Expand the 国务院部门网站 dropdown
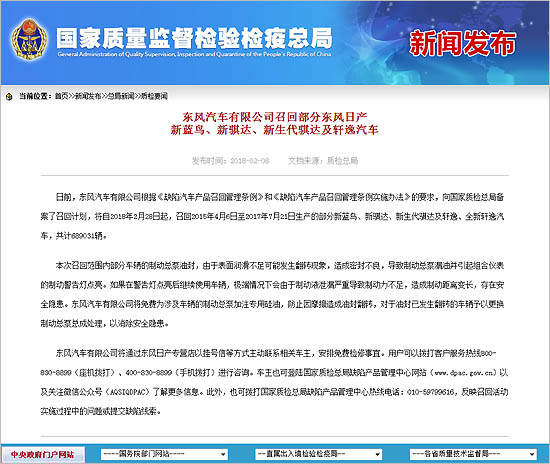The width and height of the screenshot is (550, 464). pos(164,454)
